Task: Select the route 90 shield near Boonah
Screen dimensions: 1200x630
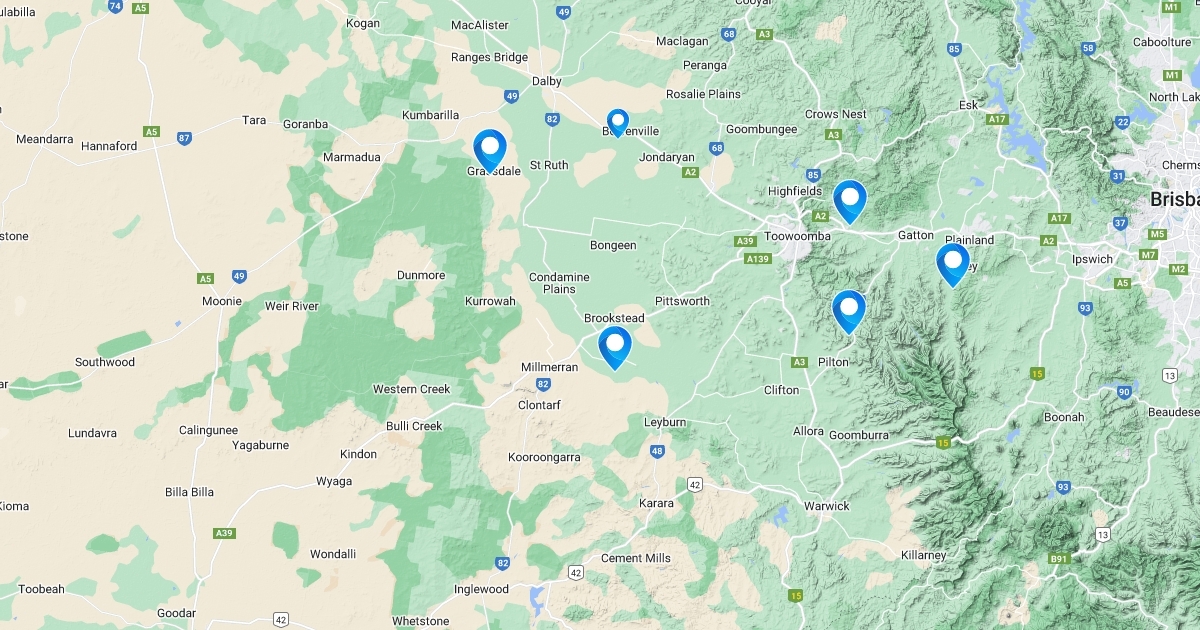Action: (x=1125, y=391)
